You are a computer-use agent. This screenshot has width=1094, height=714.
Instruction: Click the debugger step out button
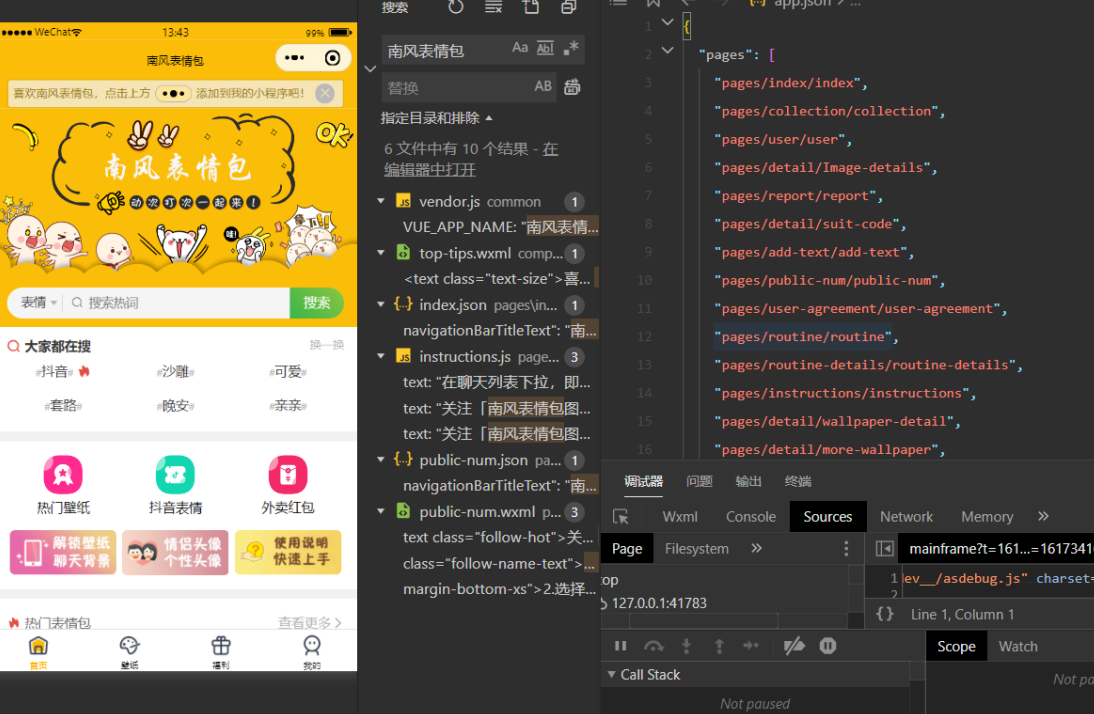719,646
